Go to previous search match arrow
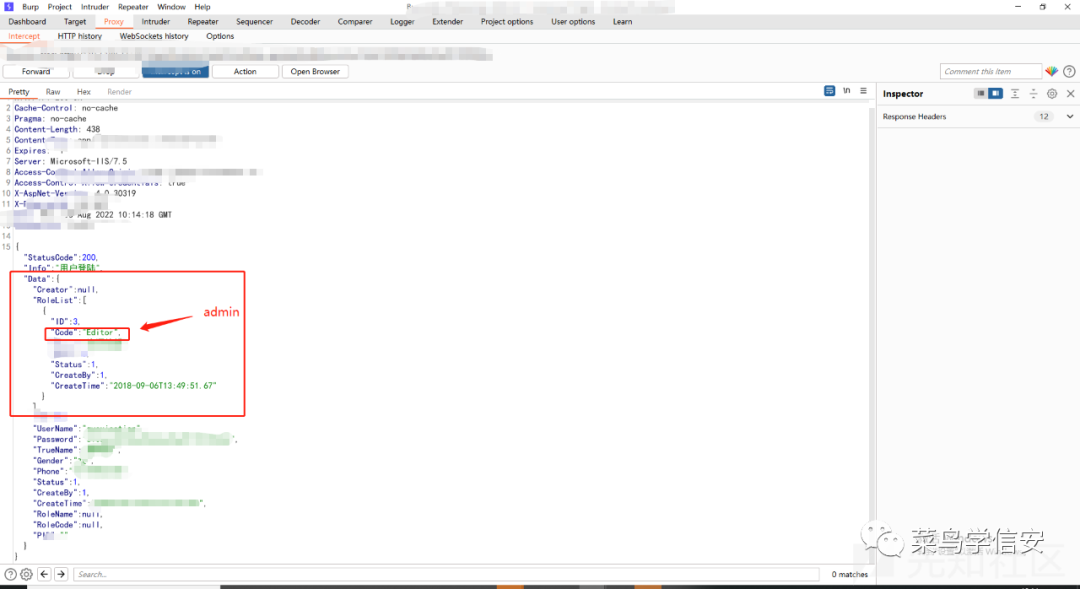This screenshot has width=1080, height=589. click(44, 574)
